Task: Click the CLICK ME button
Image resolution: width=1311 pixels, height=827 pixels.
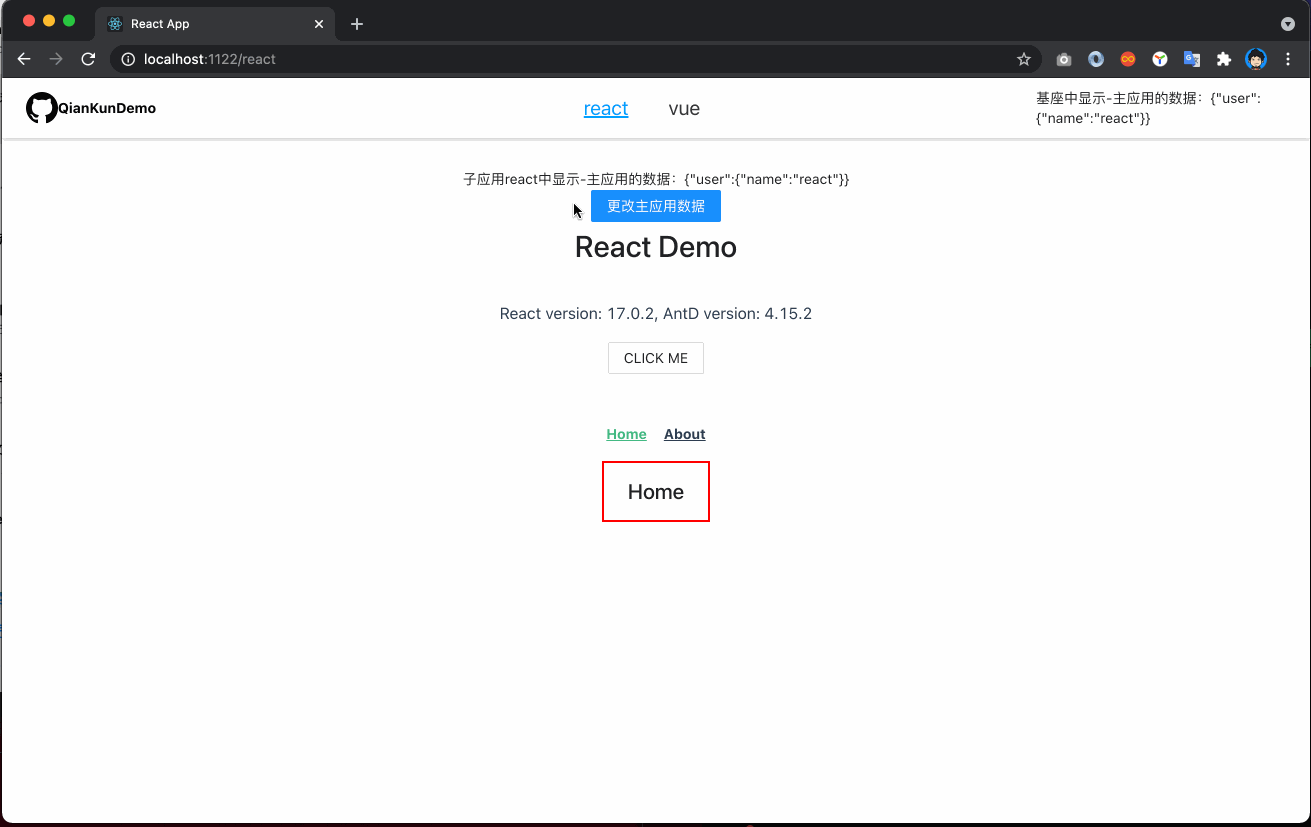Action: pyautogui.click(x=656, y=358)
